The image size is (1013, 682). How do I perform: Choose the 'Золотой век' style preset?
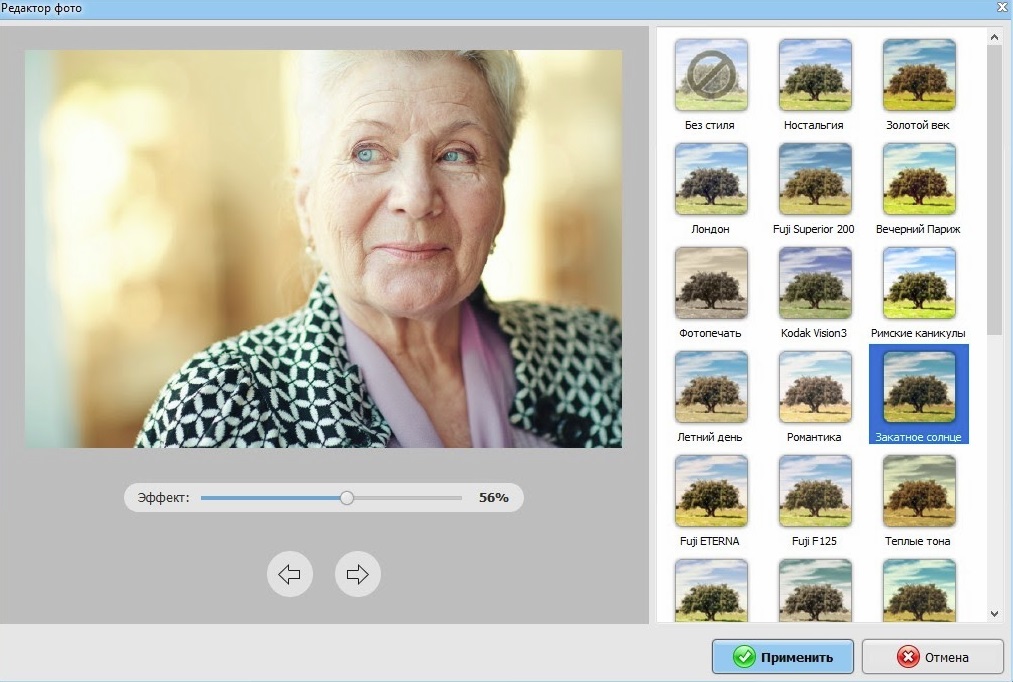(x=919, y=75)
